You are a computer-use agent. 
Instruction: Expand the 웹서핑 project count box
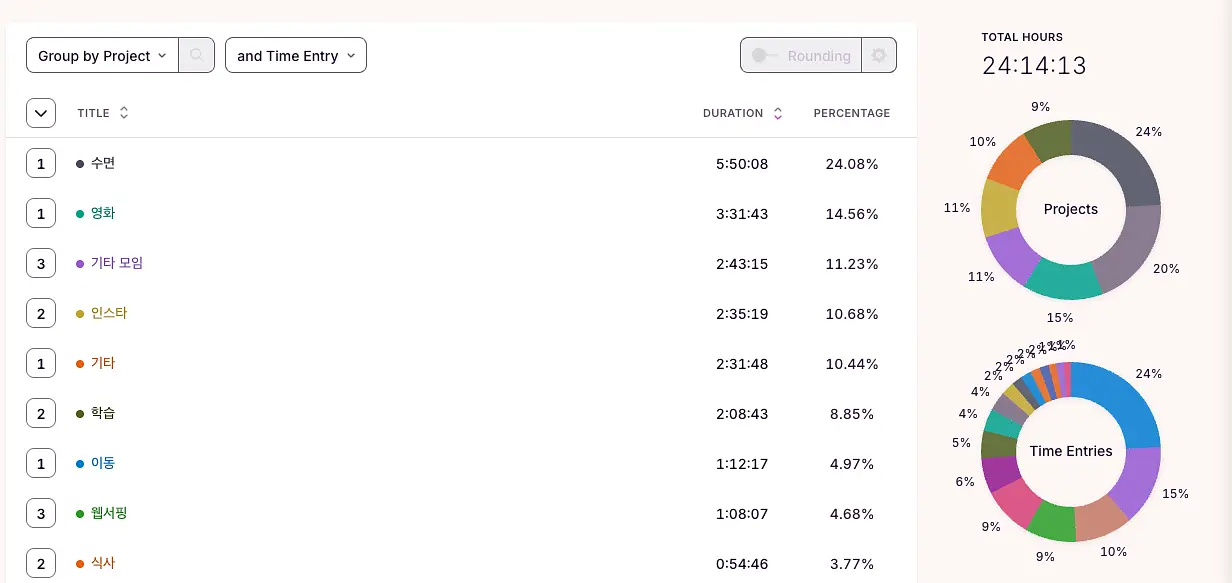pyautogui.click(x=41, y=513)
